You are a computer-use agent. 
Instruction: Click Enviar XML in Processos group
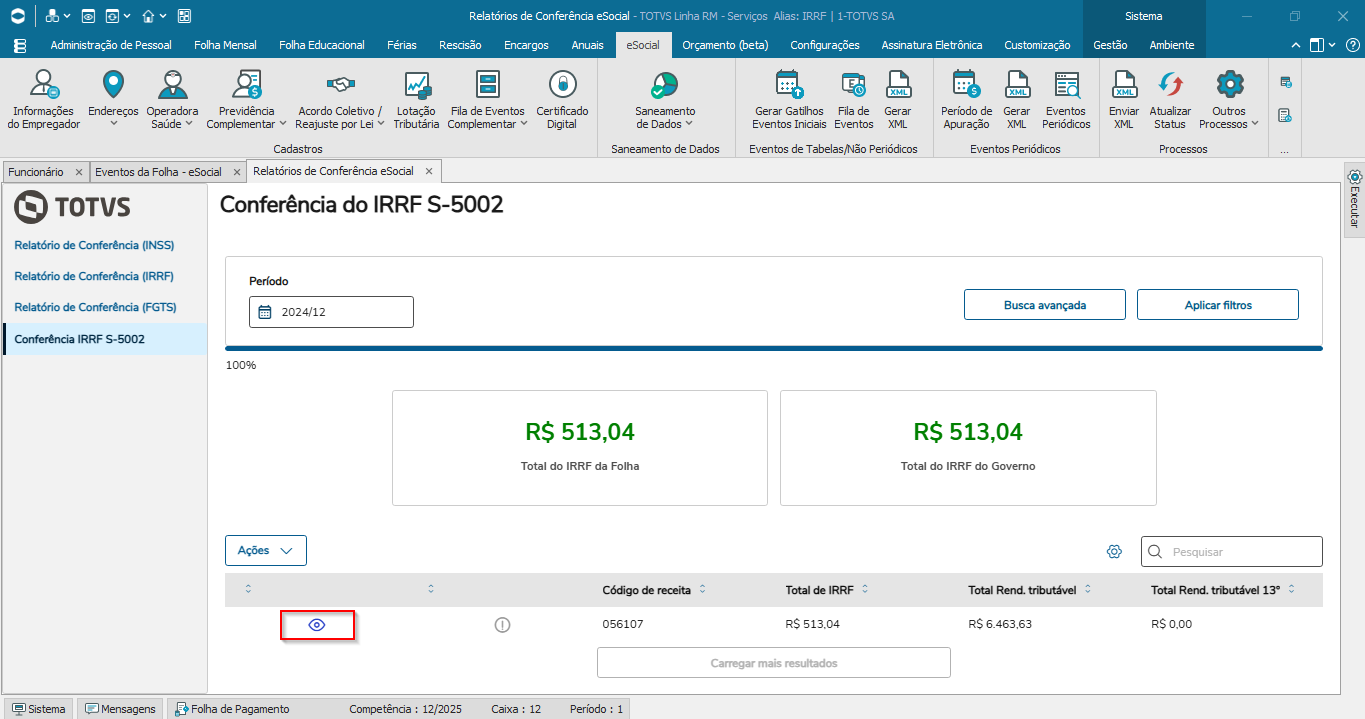[1124, 100]
